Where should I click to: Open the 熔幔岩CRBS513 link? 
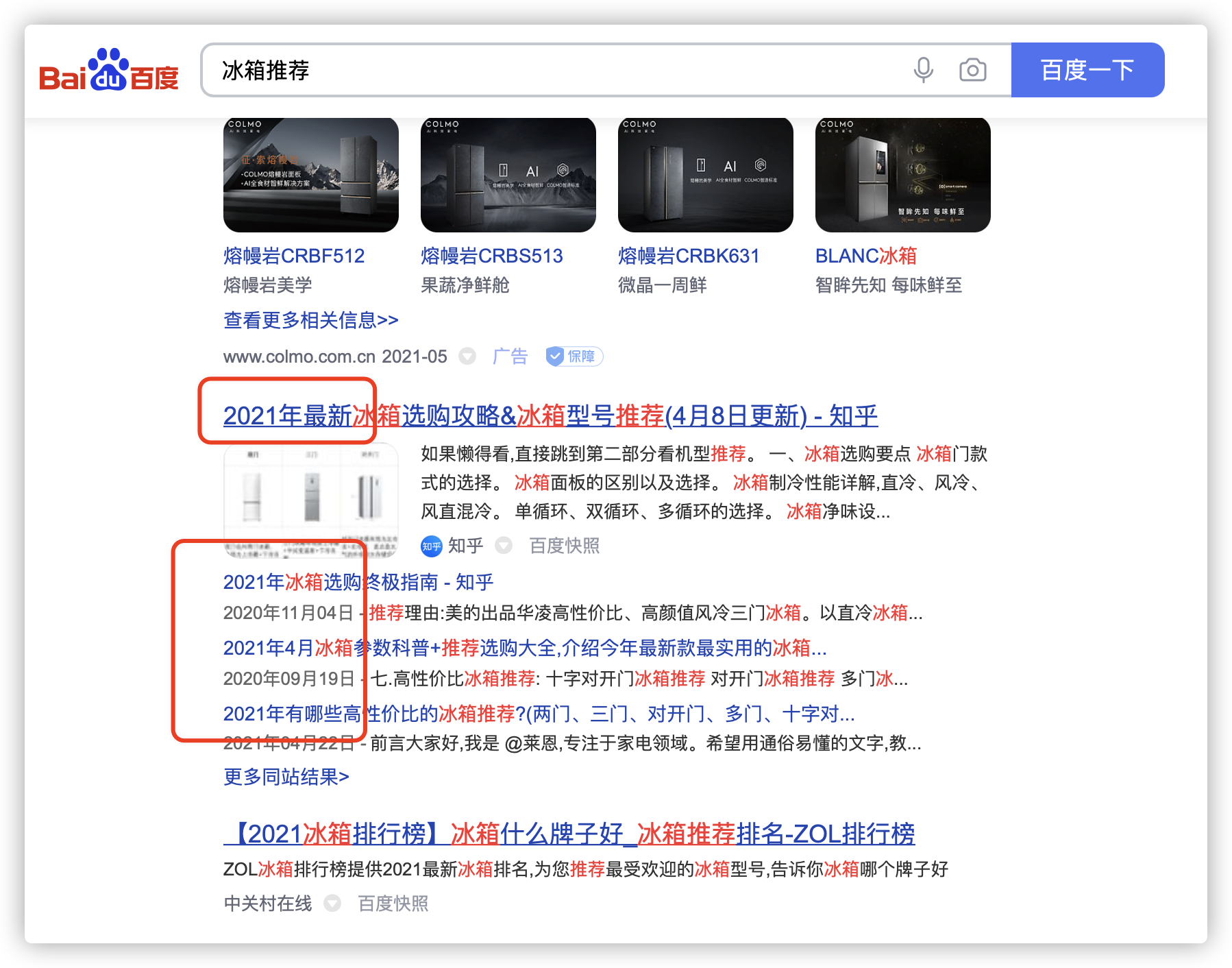point(492,256)
